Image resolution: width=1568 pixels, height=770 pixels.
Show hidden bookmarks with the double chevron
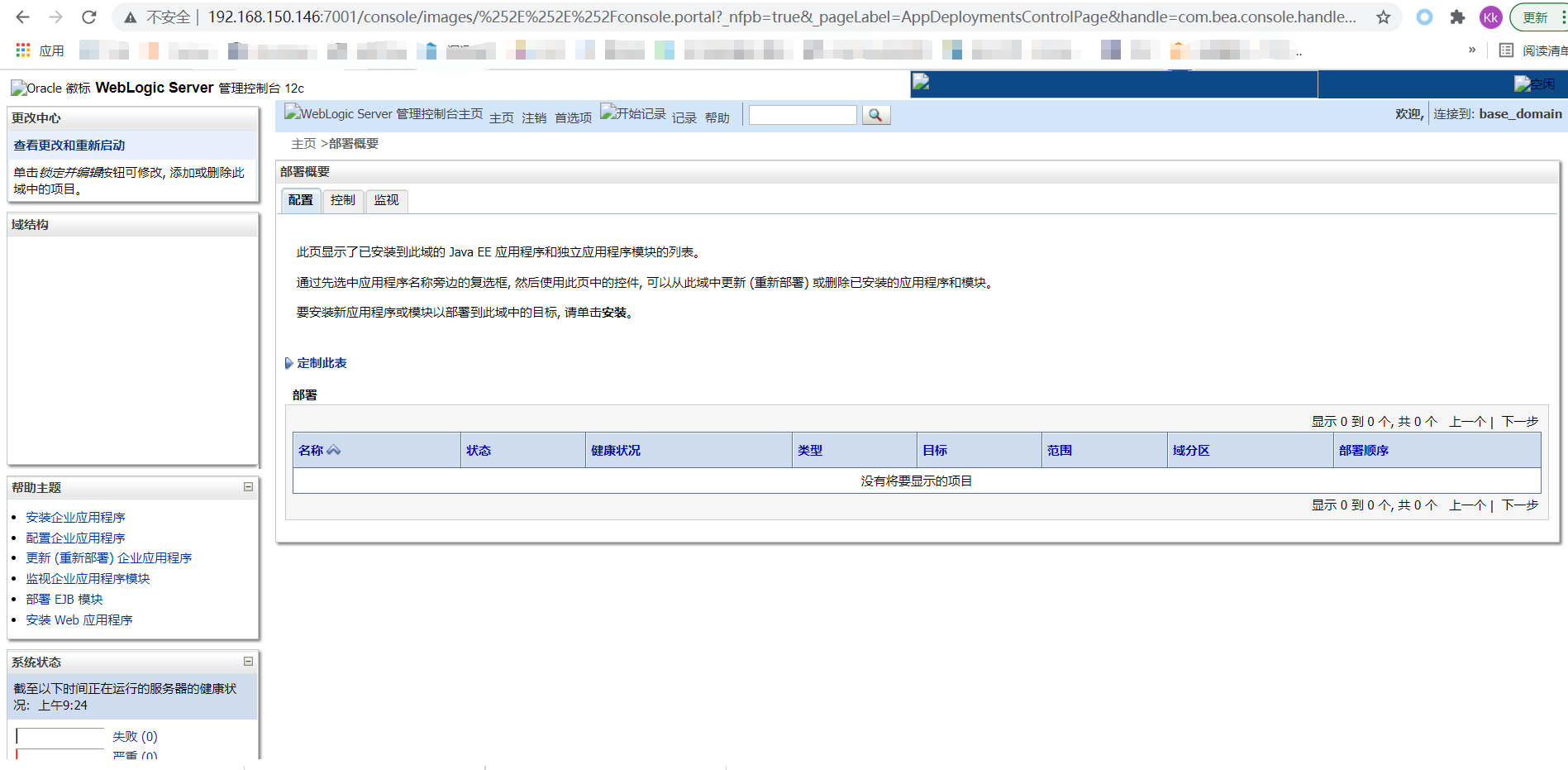1472,50
